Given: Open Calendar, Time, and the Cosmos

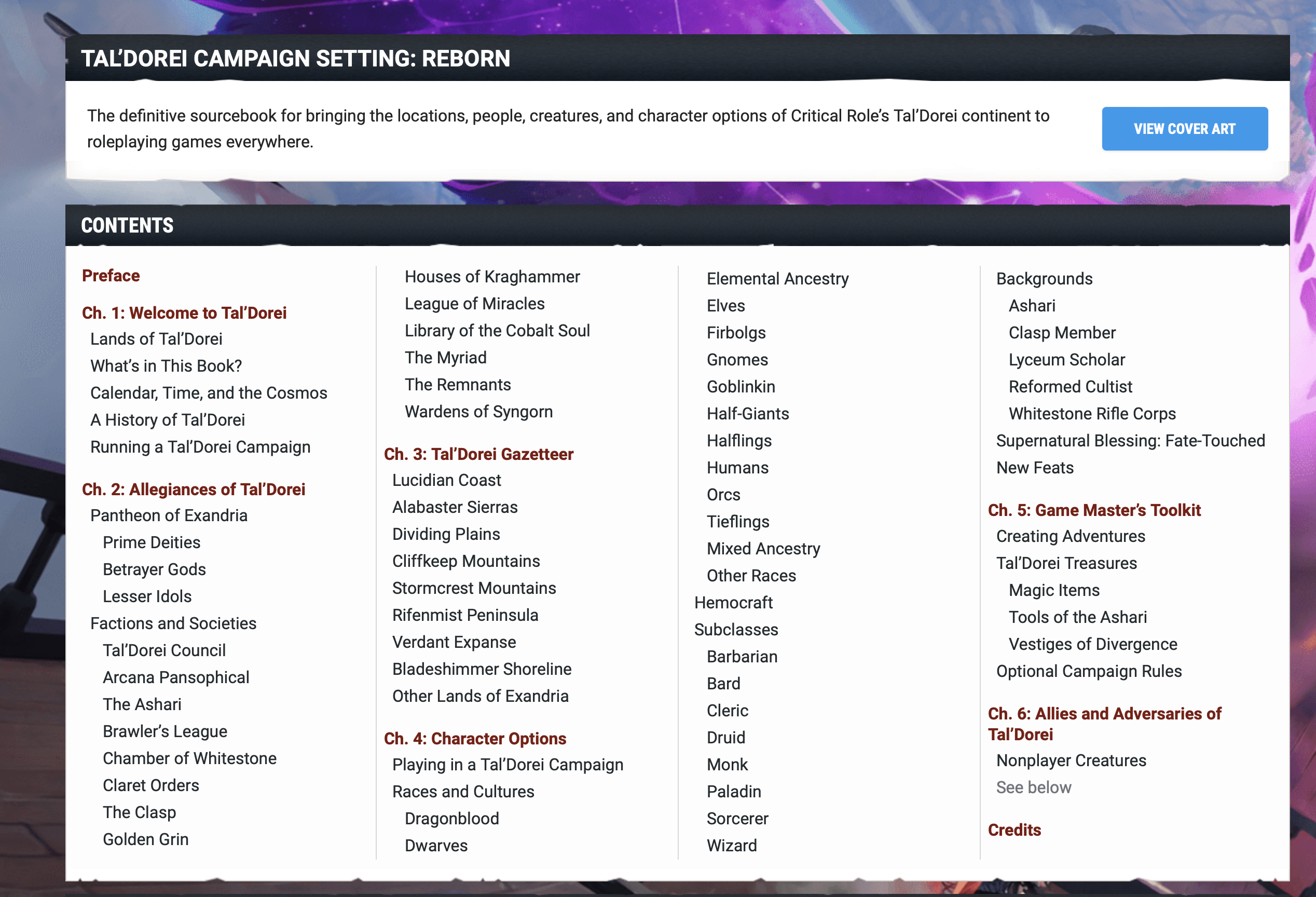Looking at the screenshot, I should 209,393.
